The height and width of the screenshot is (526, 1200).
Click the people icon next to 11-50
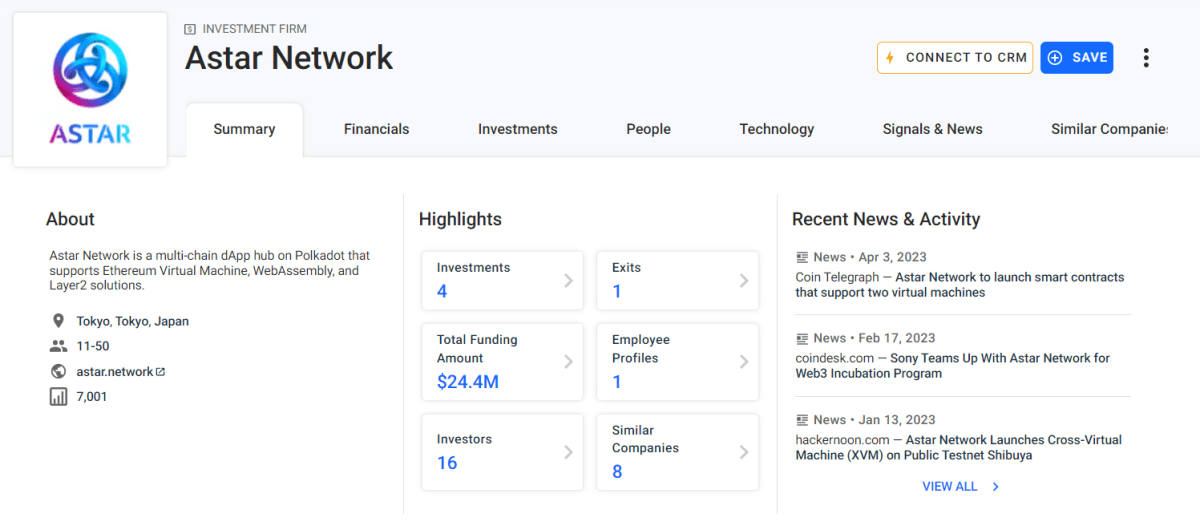(58, 346)
